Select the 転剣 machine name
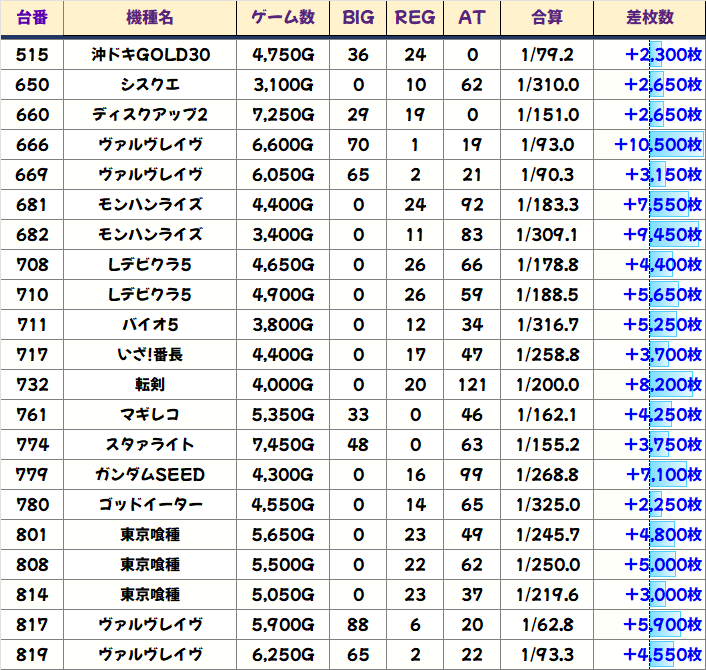Image resolution: width=706 pixels, height=670 pixels. 150,385
